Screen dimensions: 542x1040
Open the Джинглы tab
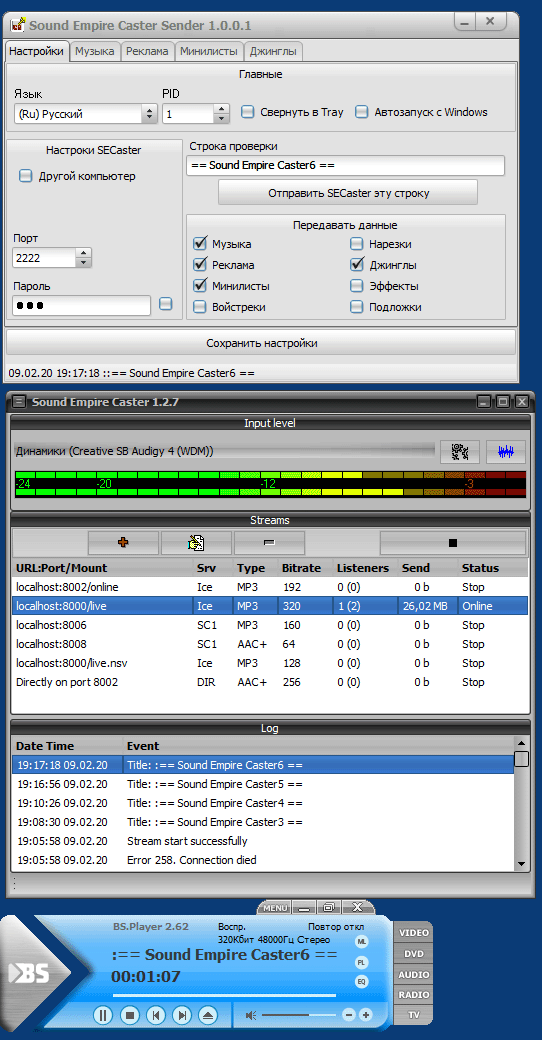tap(273, 51)
